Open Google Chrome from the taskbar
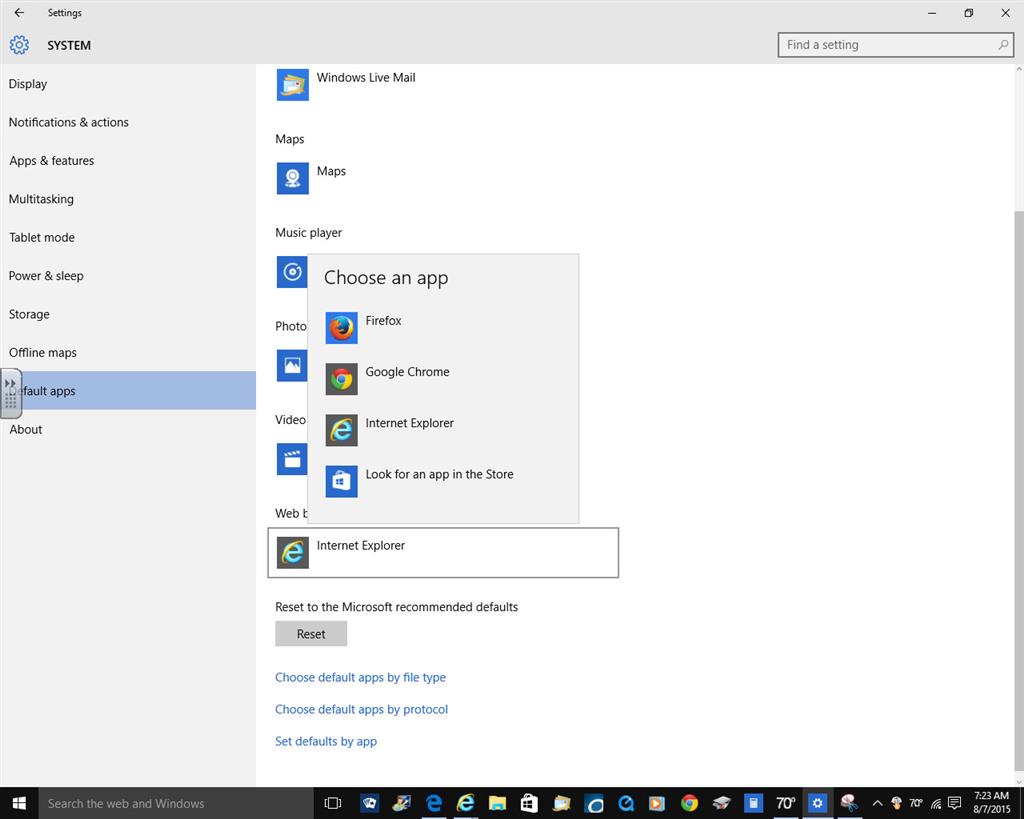Screen dimensions: 1024x819 [x=689, y=803]
